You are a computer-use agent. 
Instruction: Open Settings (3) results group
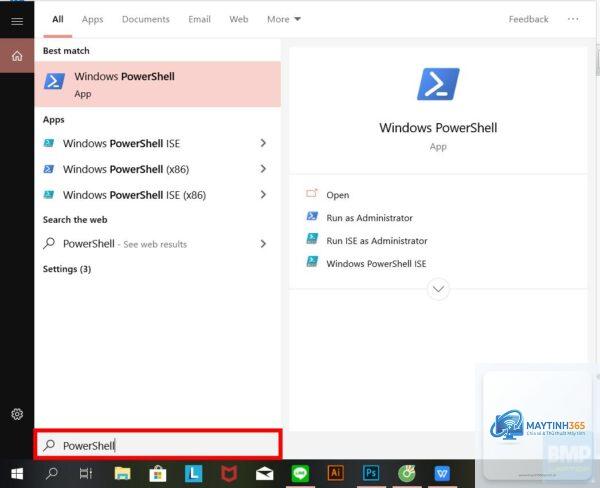tap(67, 269)
